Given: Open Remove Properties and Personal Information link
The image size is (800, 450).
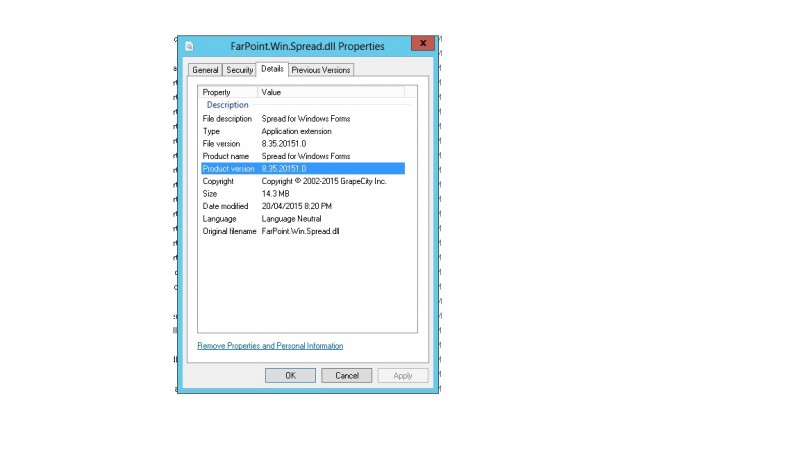Looking at the screenshot, I should [x=270, y=346].
